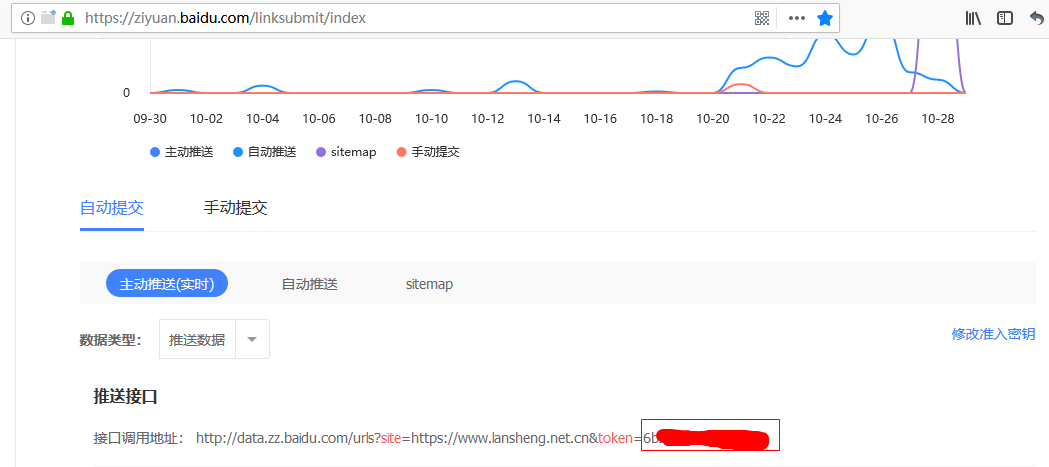Click the 10-14 date on chart axis
The width and height of the screenshot is (1049, 467).
click(x=544, y=118)
